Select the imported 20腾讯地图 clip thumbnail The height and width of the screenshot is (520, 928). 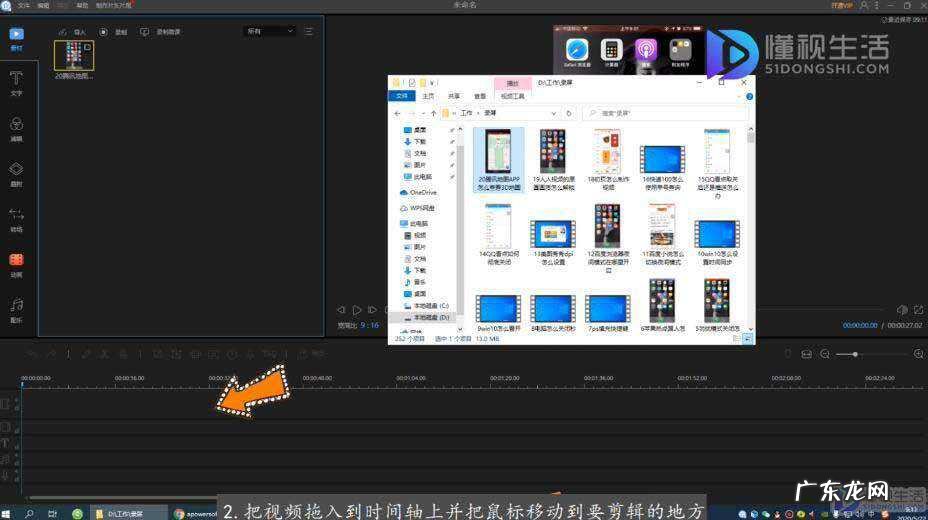pyautogui.click(x=73, y=55)
